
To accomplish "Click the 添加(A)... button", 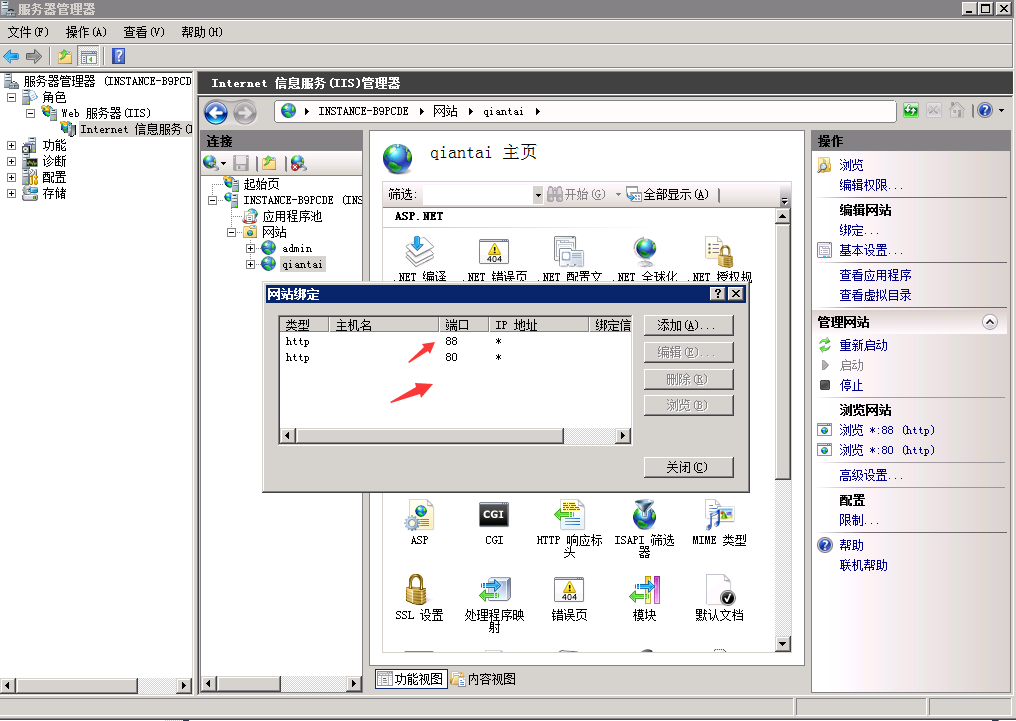I will pyautogui.click(x=689, y=326).
